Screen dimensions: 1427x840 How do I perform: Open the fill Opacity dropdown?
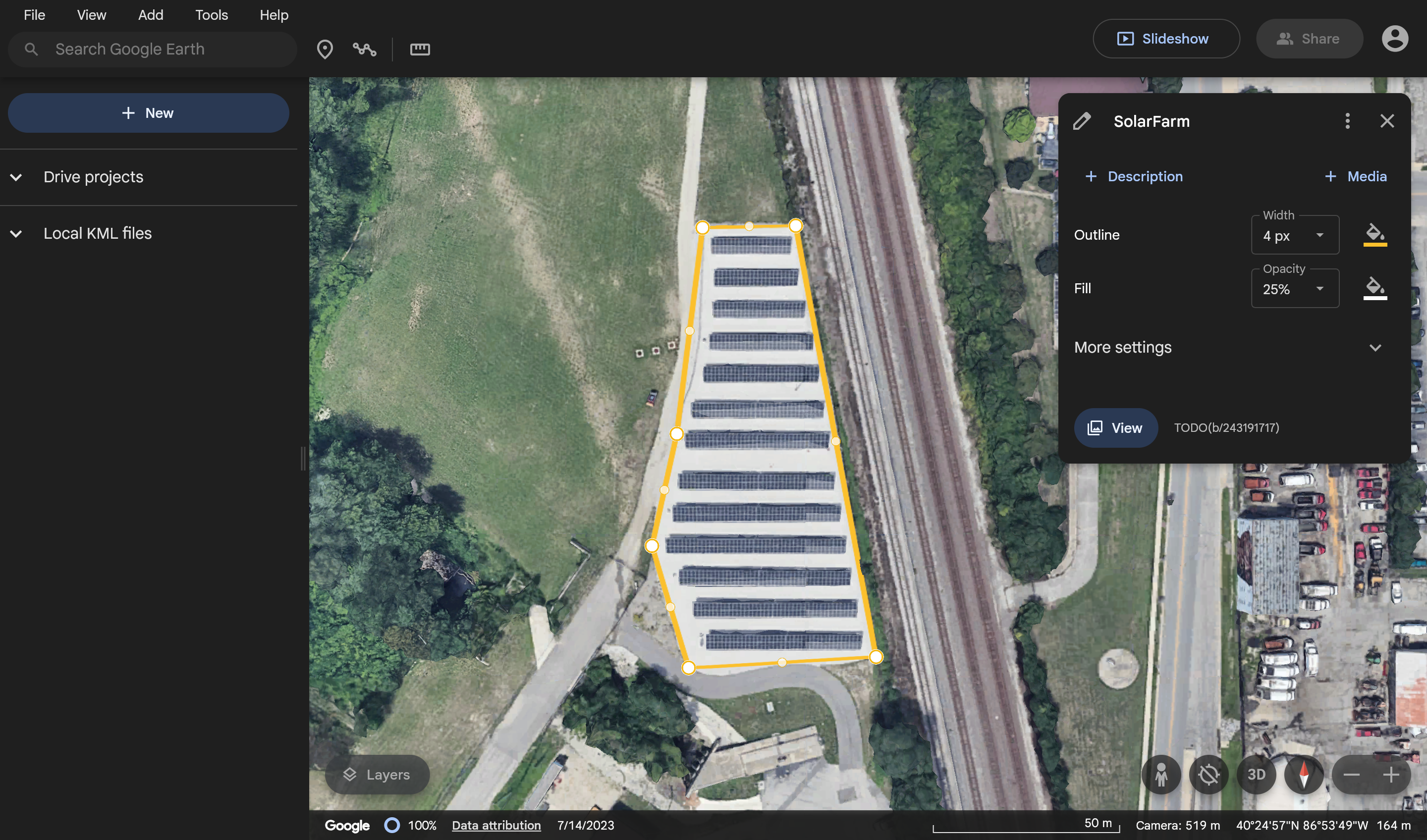pyautogui.click(x=1295, y=289)
